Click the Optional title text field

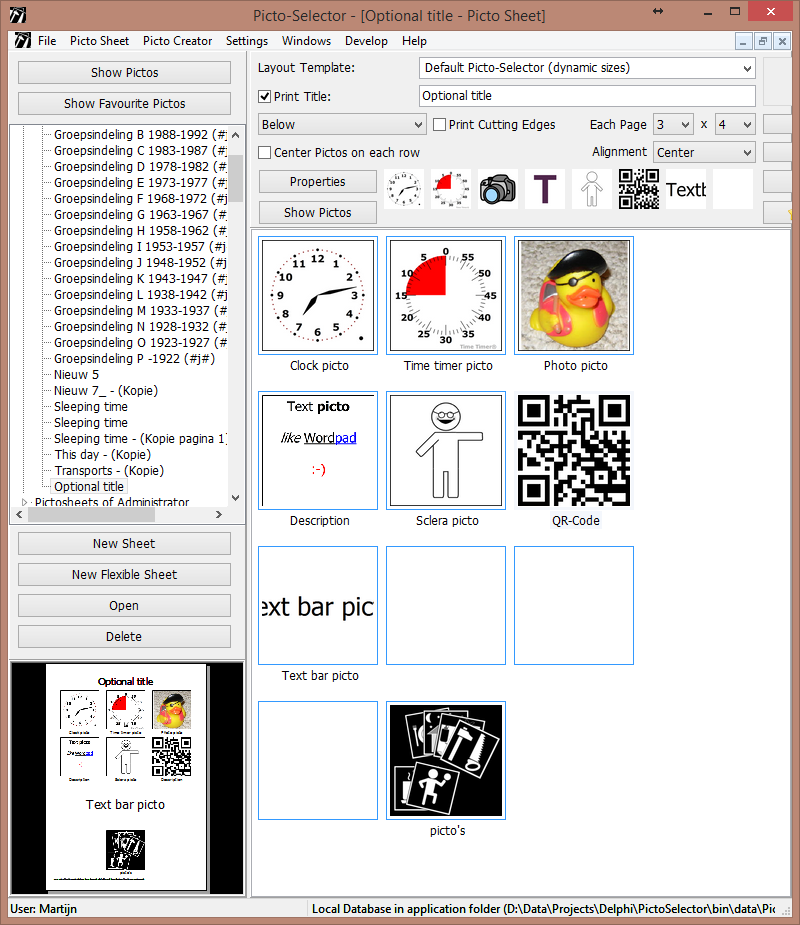coord(586,96)
